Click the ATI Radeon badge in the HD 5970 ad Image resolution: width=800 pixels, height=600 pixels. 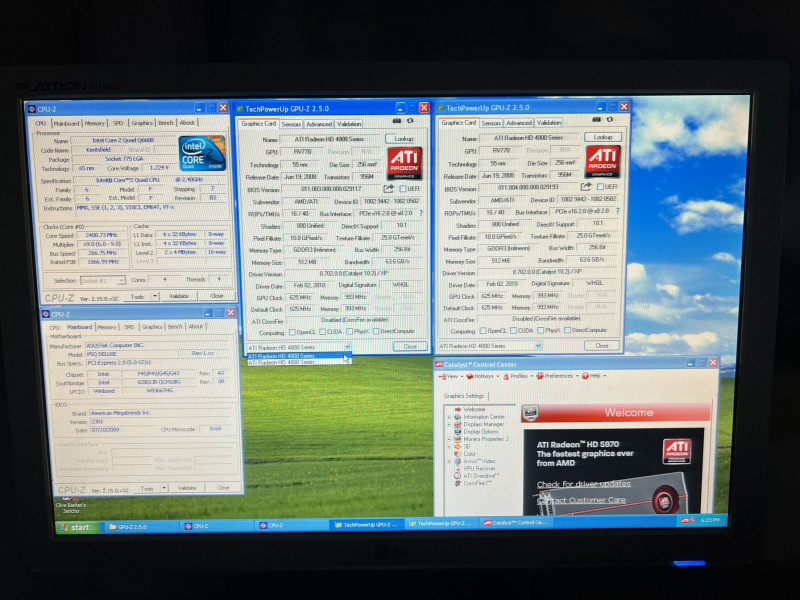click(x=677, y=452)
